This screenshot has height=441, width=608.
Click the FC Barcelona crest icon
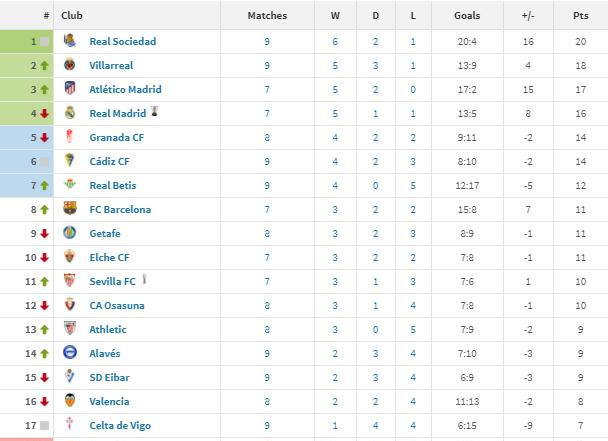point(70,208)
